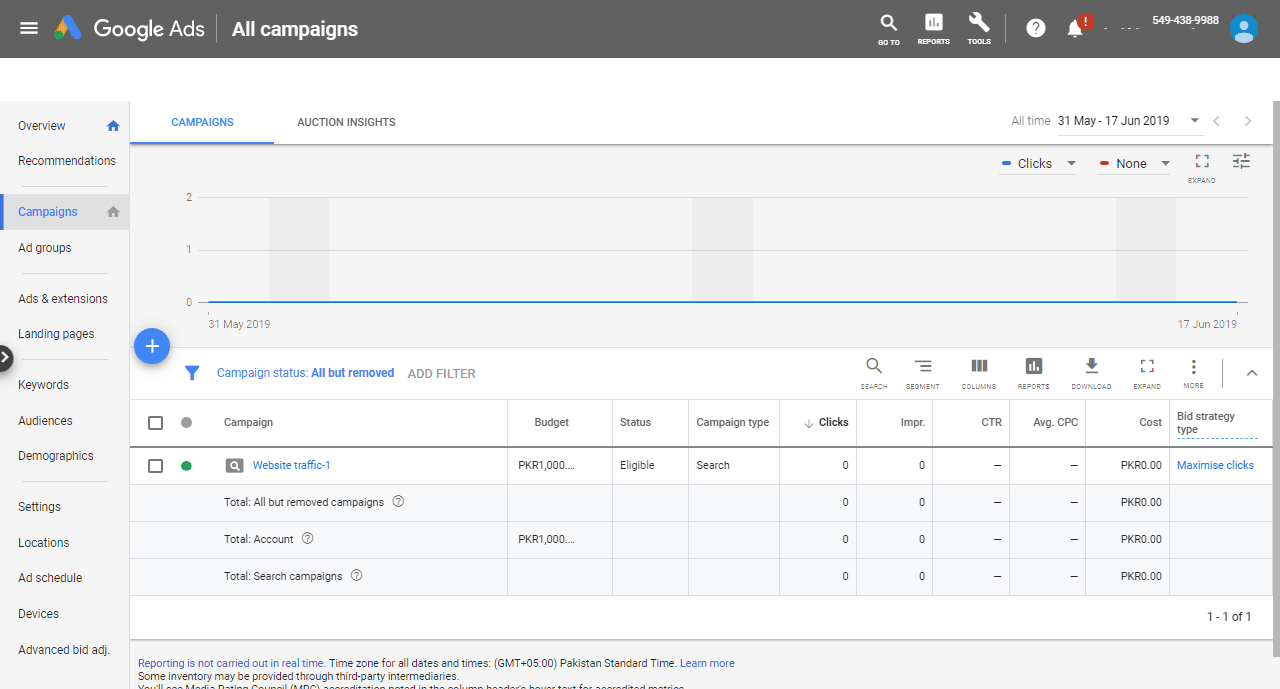Collapse the chart with the chevron arrow
1280x689 pixels.
(x=1251, y=373)
